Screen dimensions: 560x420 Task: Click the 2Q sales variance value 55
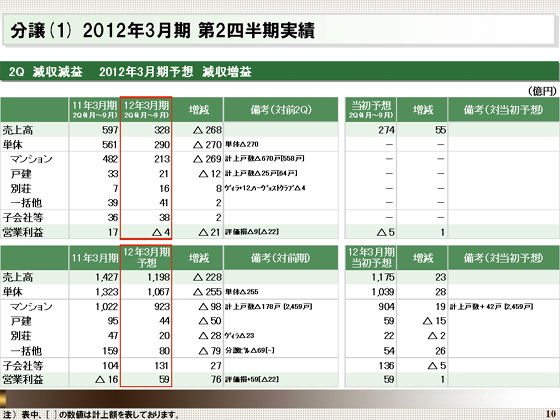point(441,130)
